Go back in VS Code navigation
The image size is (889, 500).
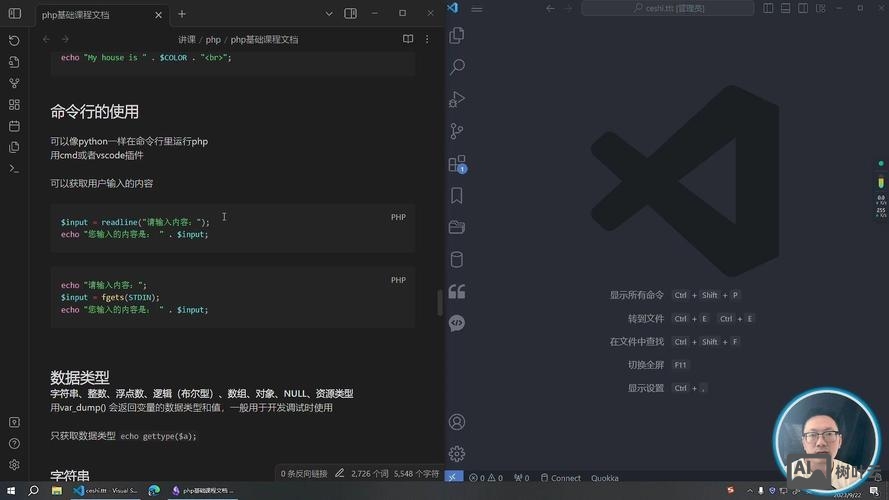550,8
